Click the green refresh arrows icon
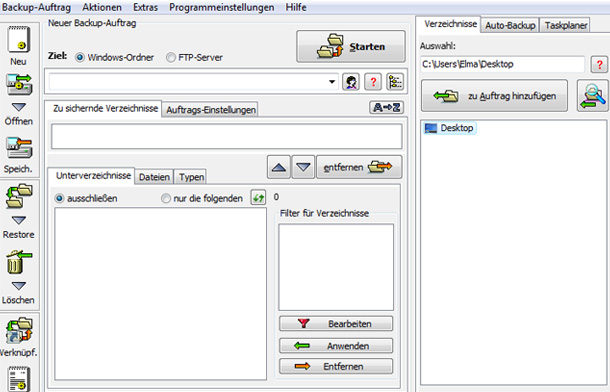 pyautogui.click(x=258, y=197)
